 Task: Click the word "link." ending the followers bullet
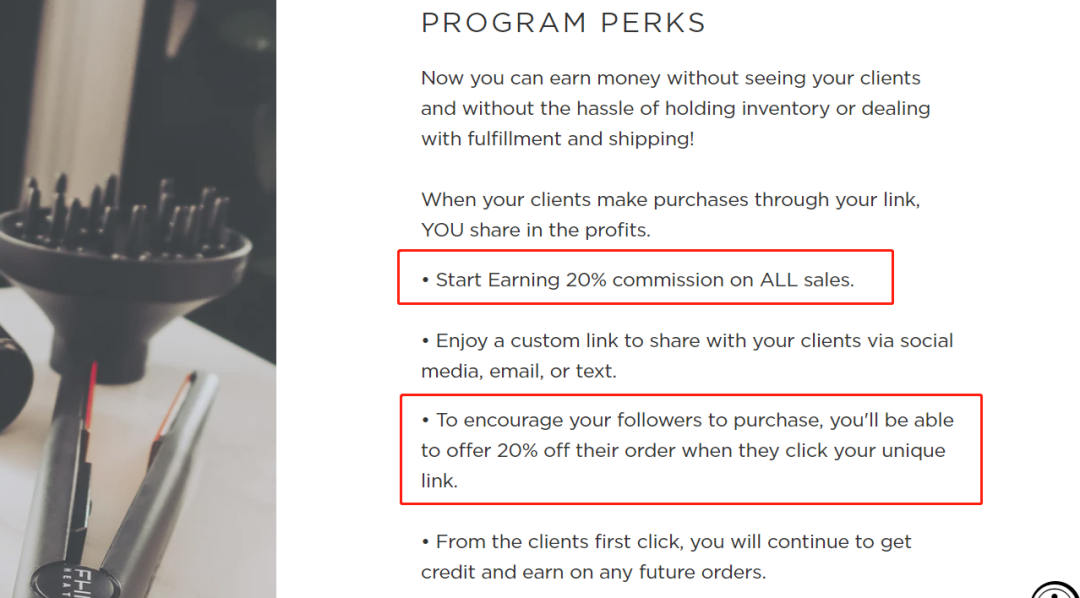click(x=439, y=481)
